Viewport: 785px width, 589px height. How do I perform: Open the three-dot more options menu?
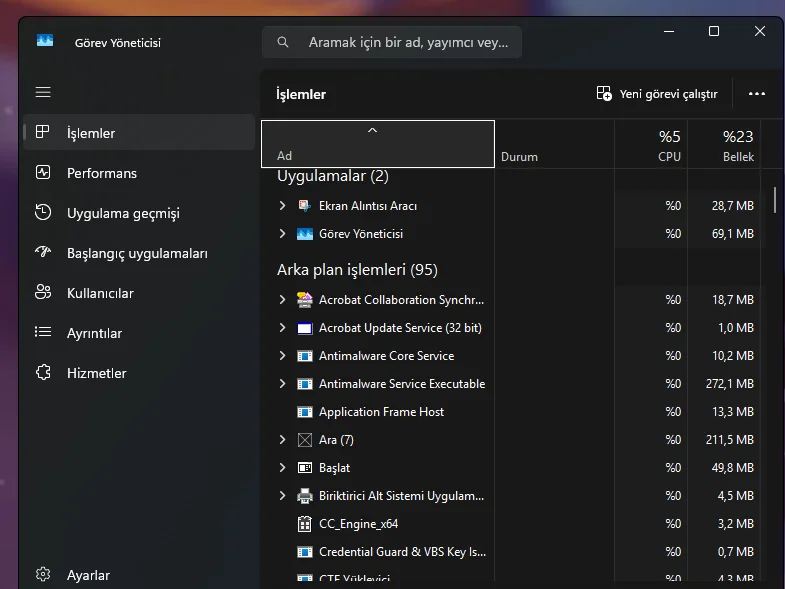point(756,94)
